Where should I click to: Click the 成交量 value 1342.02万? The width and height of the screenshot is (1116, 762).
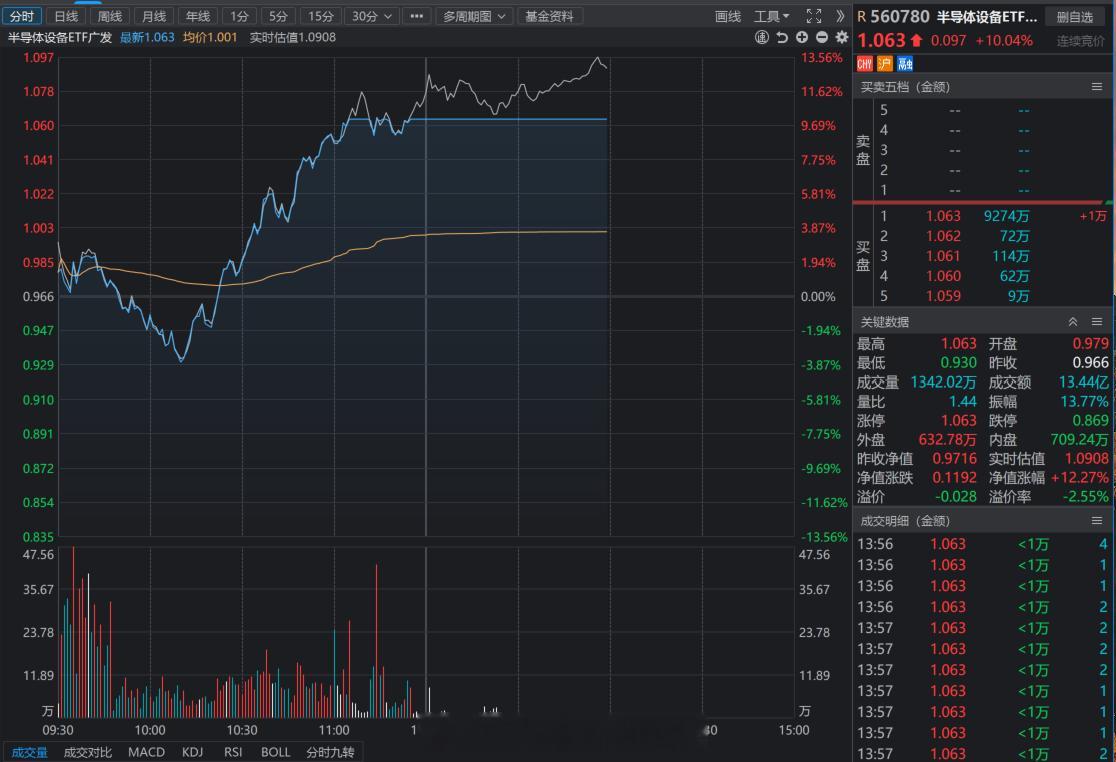pos(943,382)
